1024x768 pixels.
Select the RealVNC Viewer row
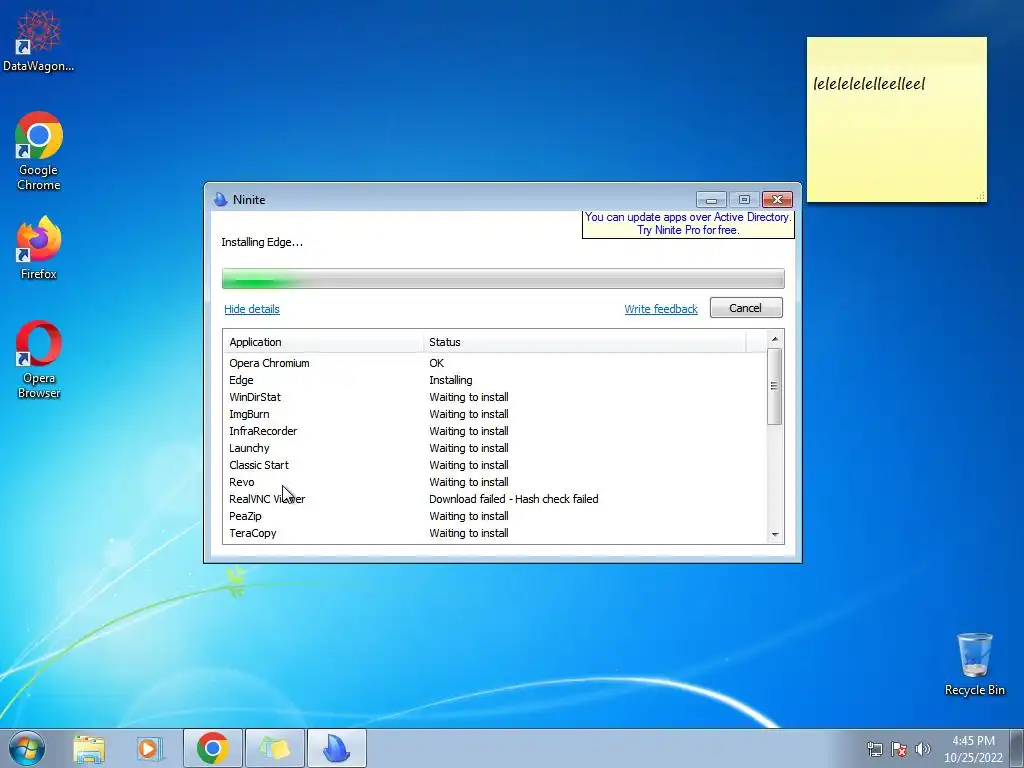click(495, 499)
